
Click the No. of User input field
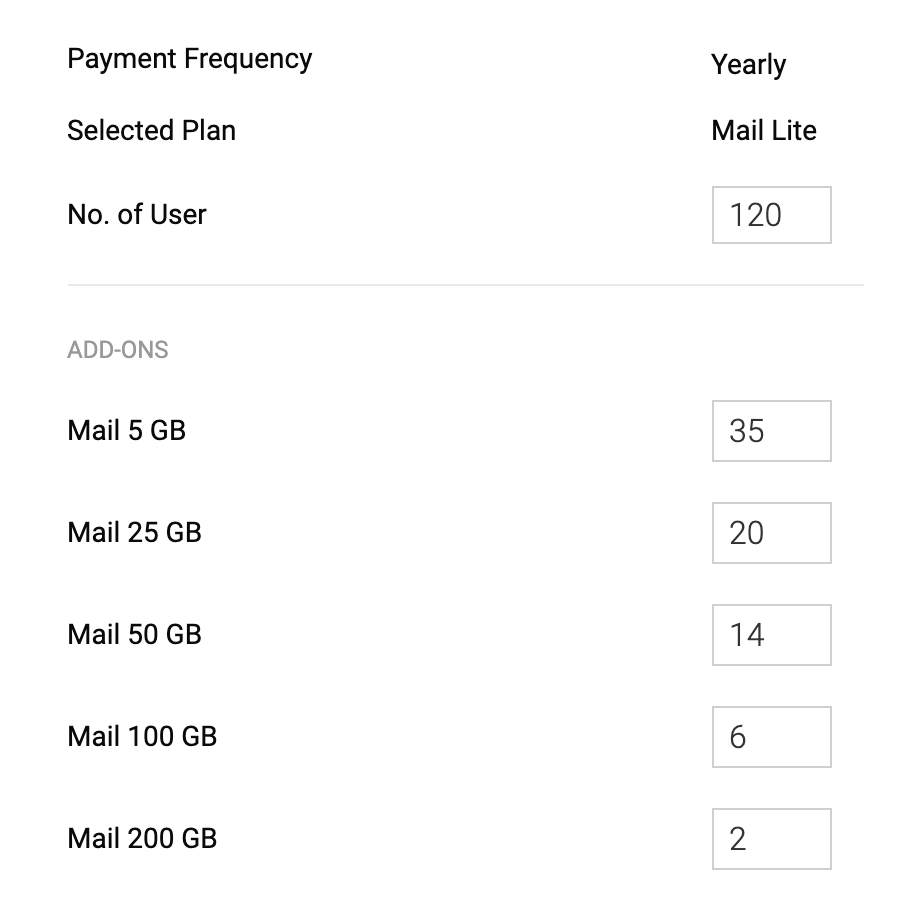point(771,215)
